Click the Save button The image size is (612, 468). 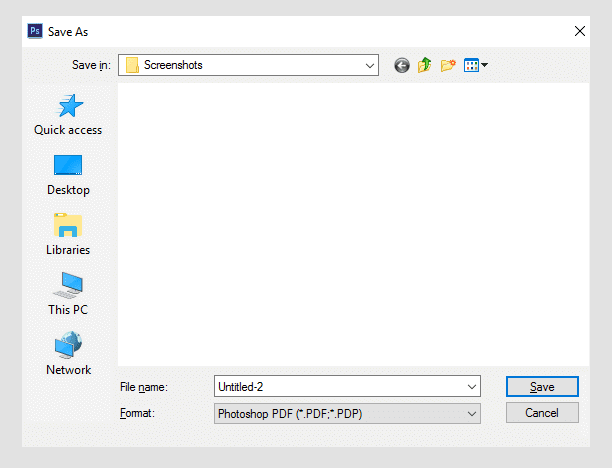pos(542,386)
